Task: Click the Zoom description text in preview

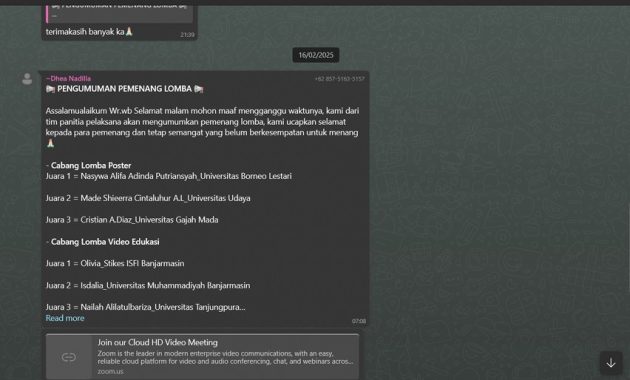Action: 225,358
